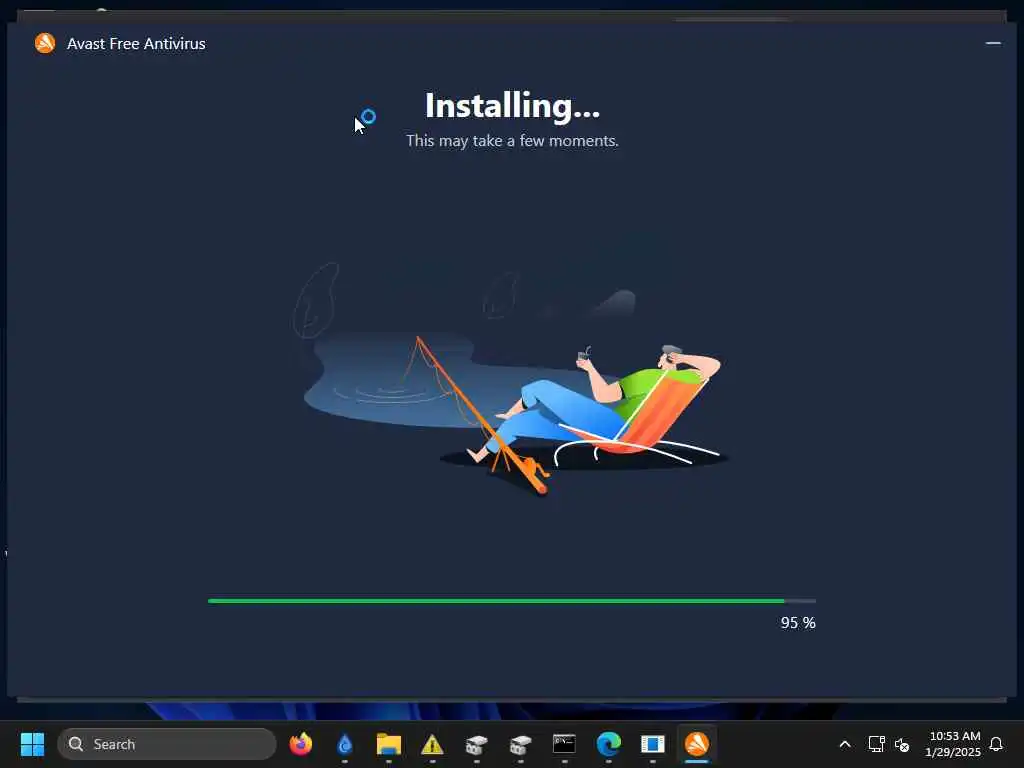Show hidden system tray icons
The image size is (1024, 768).
(844, 744)
